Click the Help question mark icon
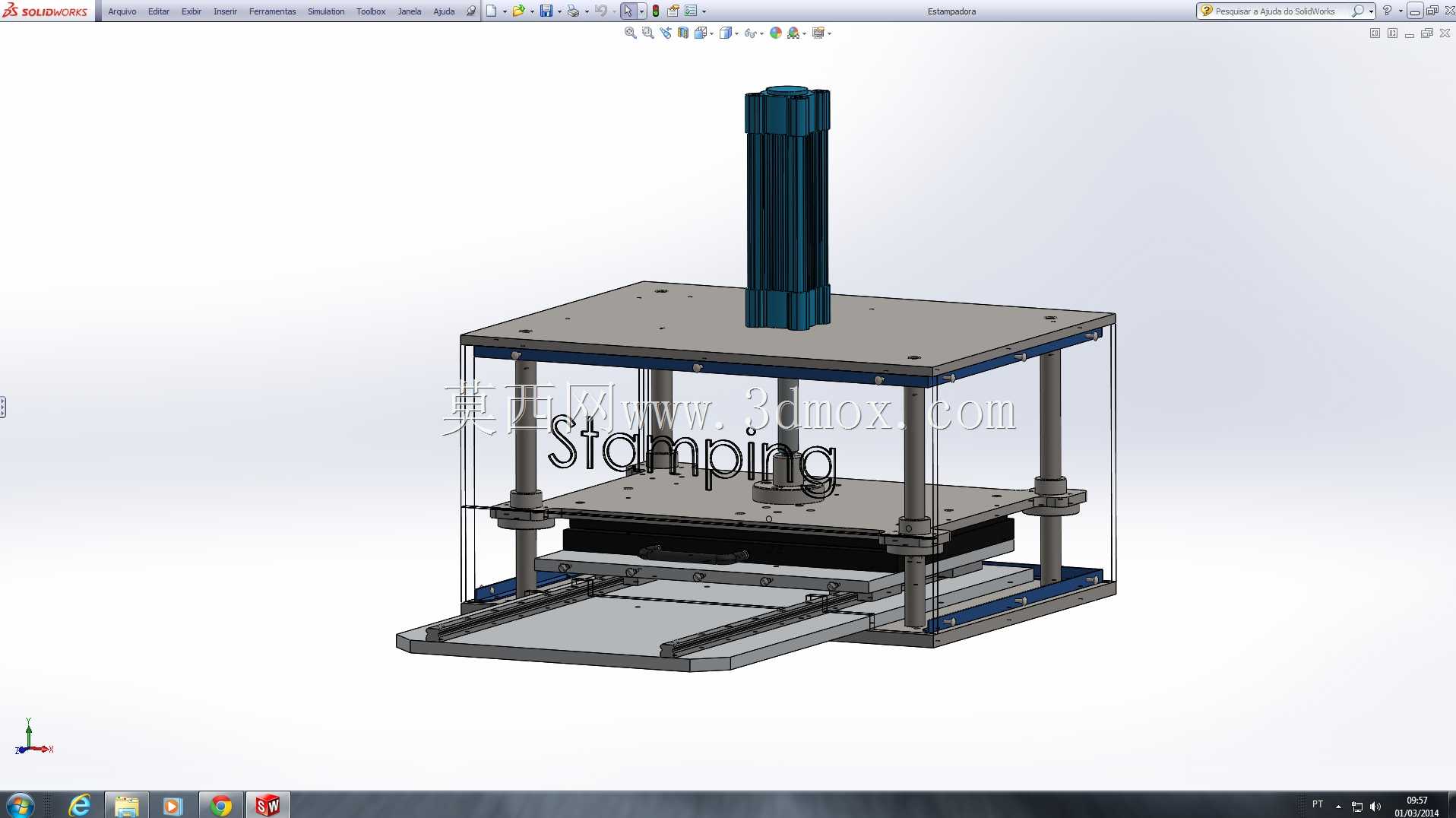 (x=1387, y=11)
